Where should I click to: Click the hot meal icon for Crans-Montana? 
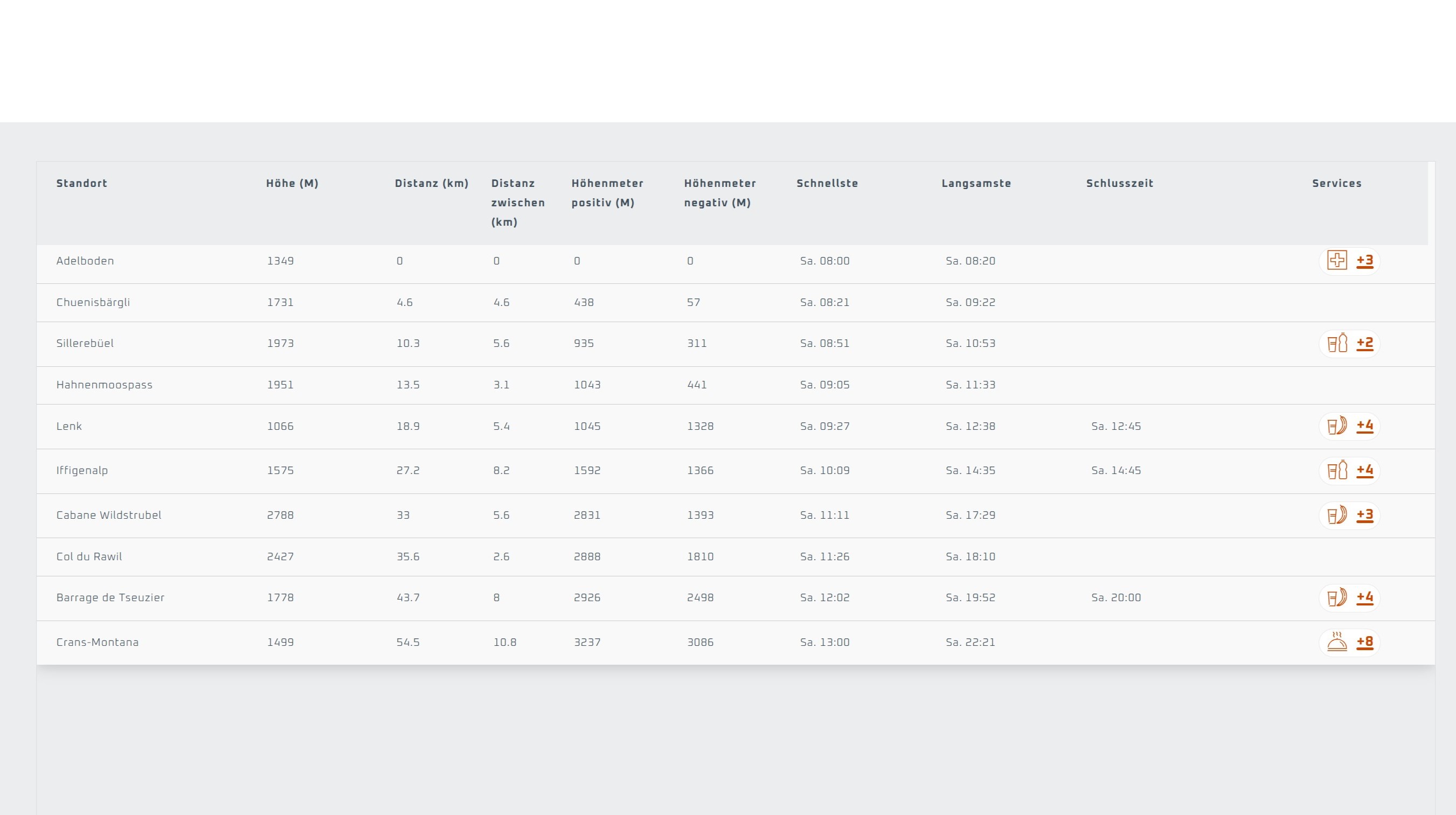pyautogui.click(x=1337, y=643)
